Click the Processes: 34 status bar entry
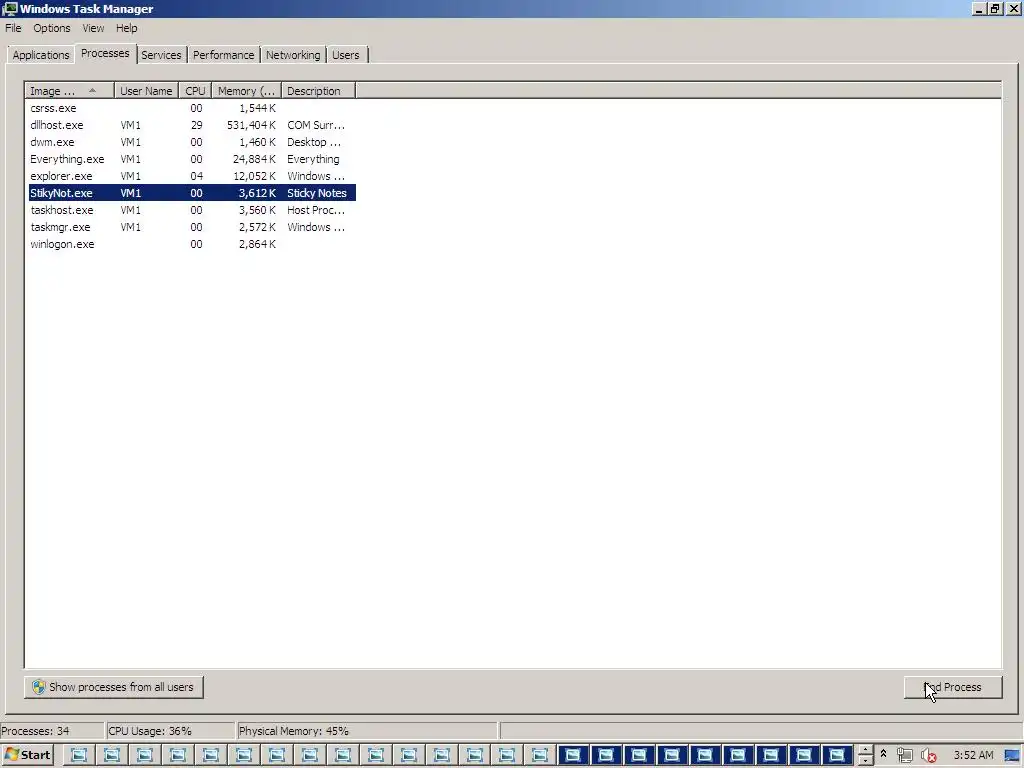The width and height of the screenshot is (1024, 768). (52, 731)
